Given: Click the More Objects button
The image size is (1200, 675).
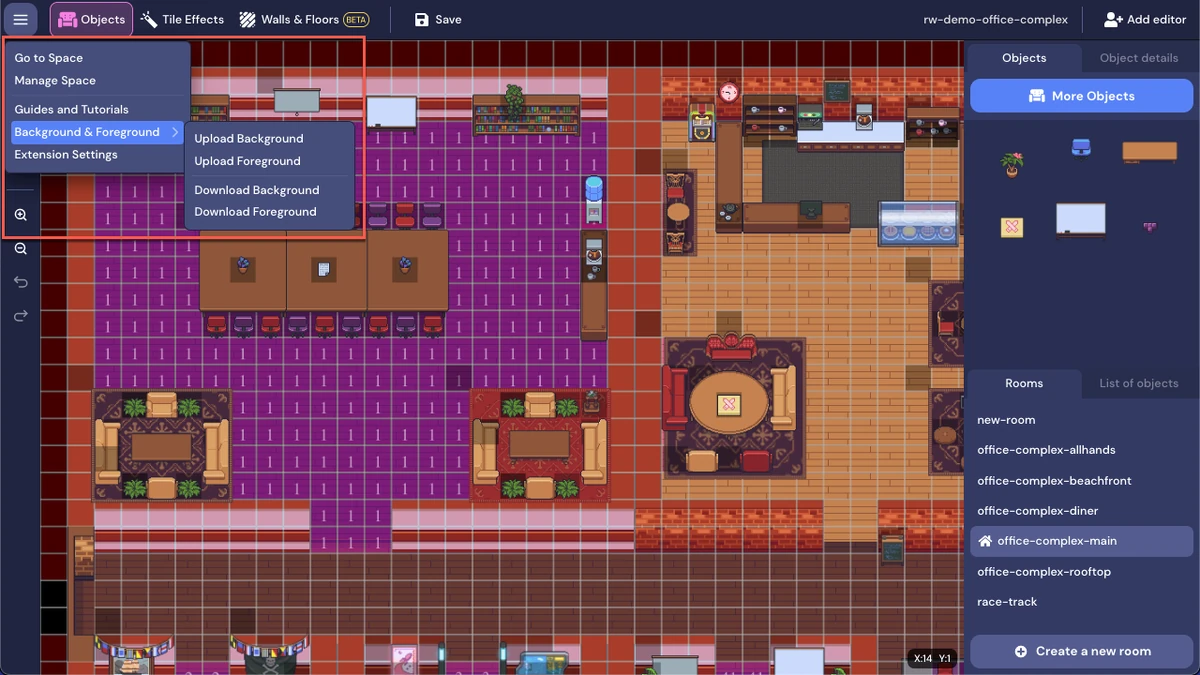Looking at the screenshot, I should [x=1081, y=95].
